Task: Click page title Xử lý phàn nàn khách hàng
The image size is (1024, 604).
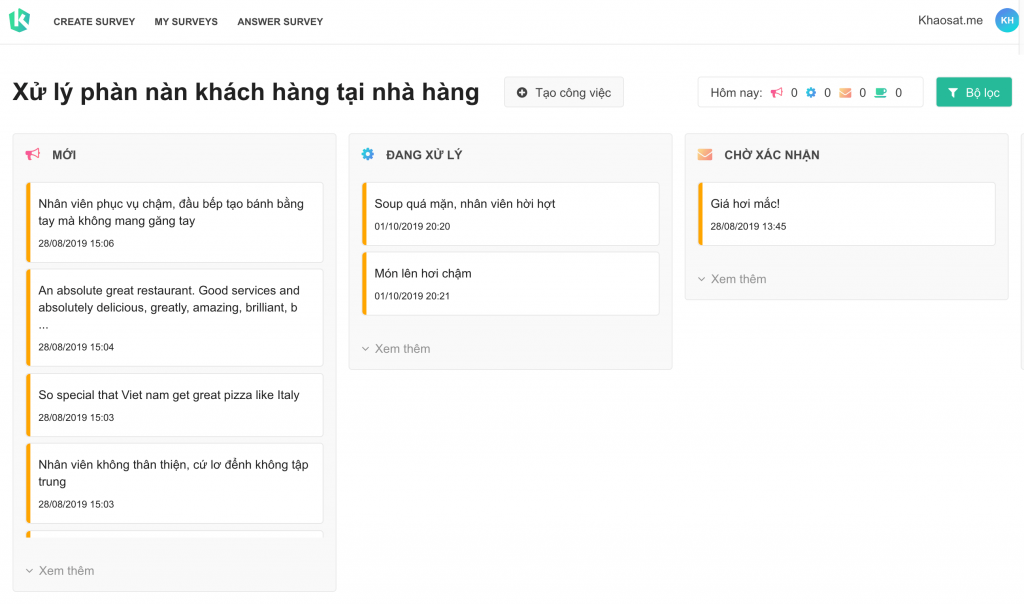Action: point(246,92)
